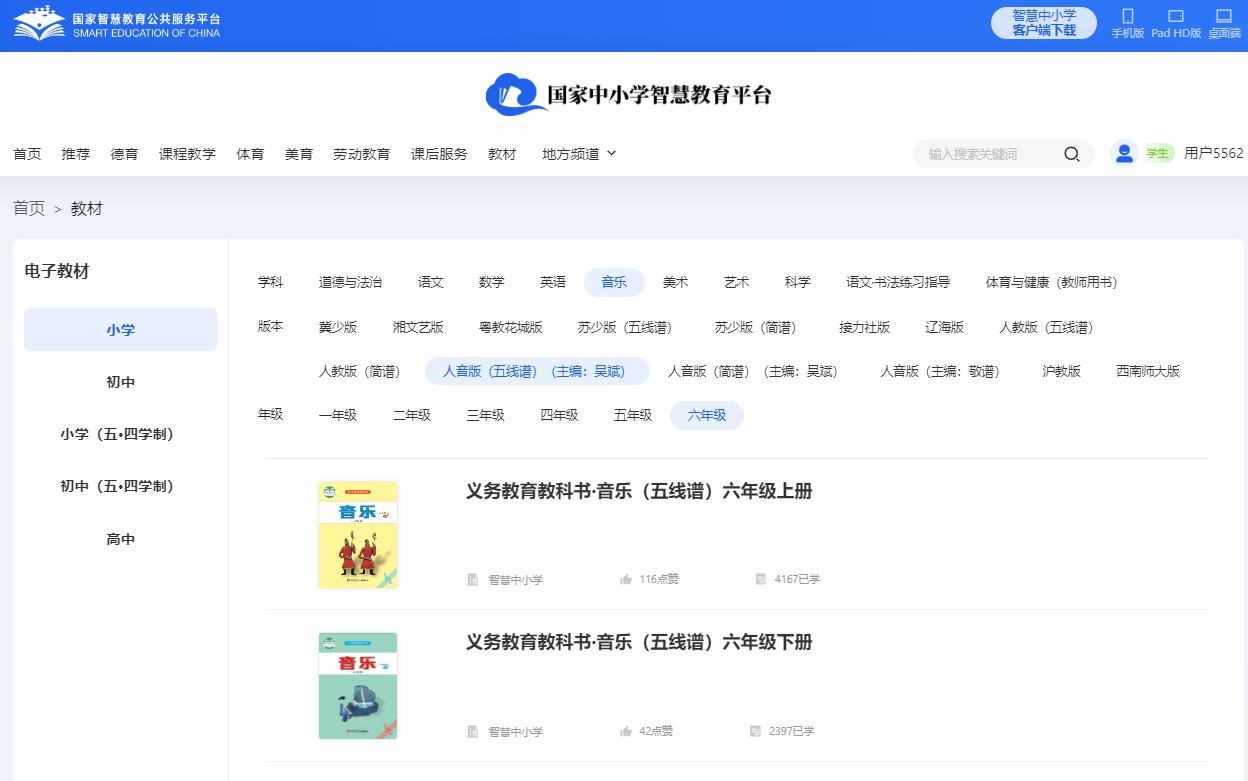Choose subject 道德与法治
The height and width of the screenshot is (781, 1248).
[350, 283]
